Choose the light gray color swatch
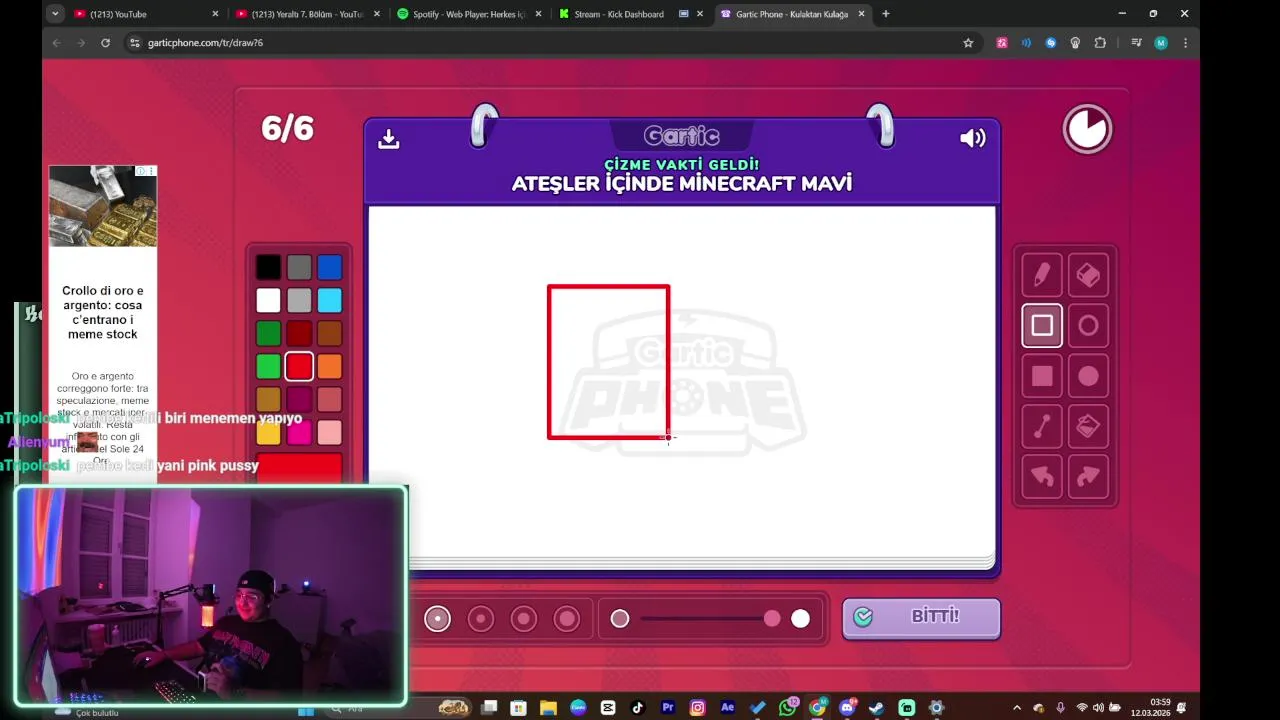Viewport: 1280px width, 720px height. click(x=299, y=300)
